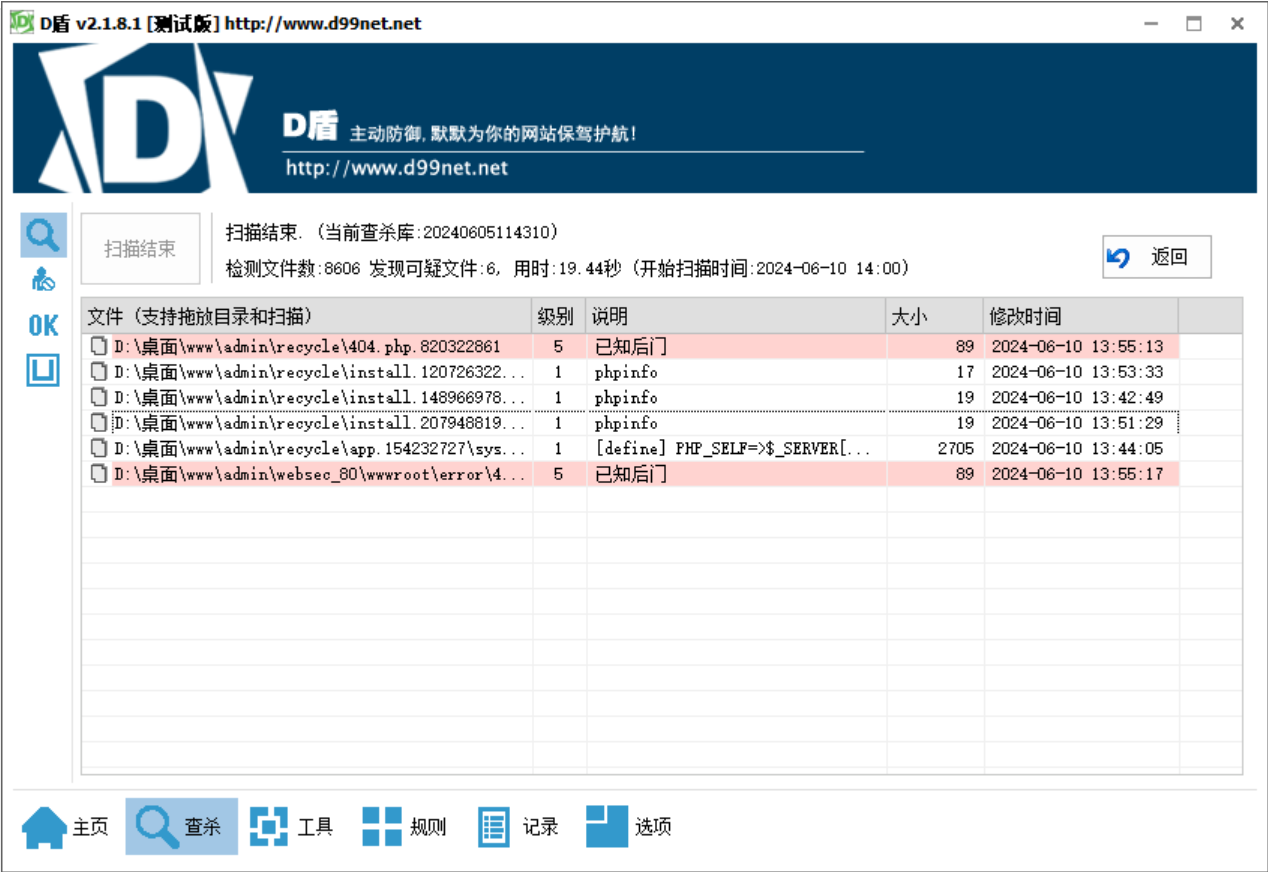The width and height of the screenshot is (1268, 872).
Task: Click phpinfo description in 13:42:49 row
Action: point(626,398)
